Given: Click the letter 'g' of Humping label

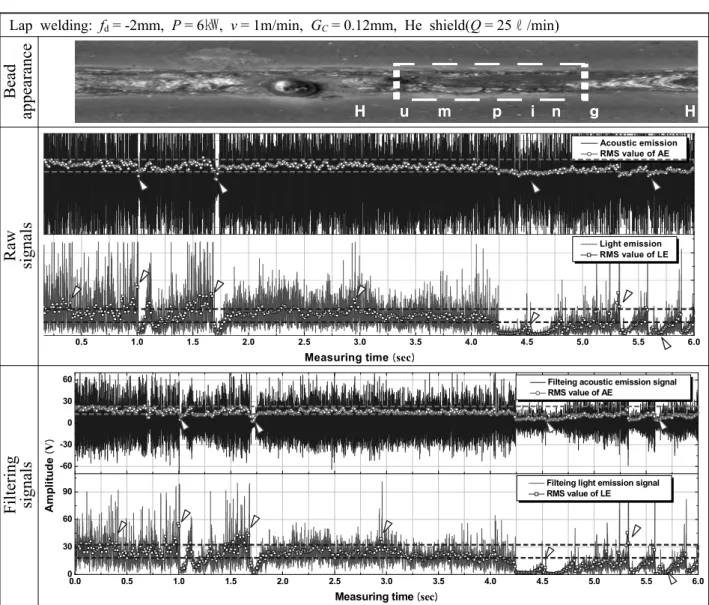Looking at the screenshot, I should click(594, 113).
